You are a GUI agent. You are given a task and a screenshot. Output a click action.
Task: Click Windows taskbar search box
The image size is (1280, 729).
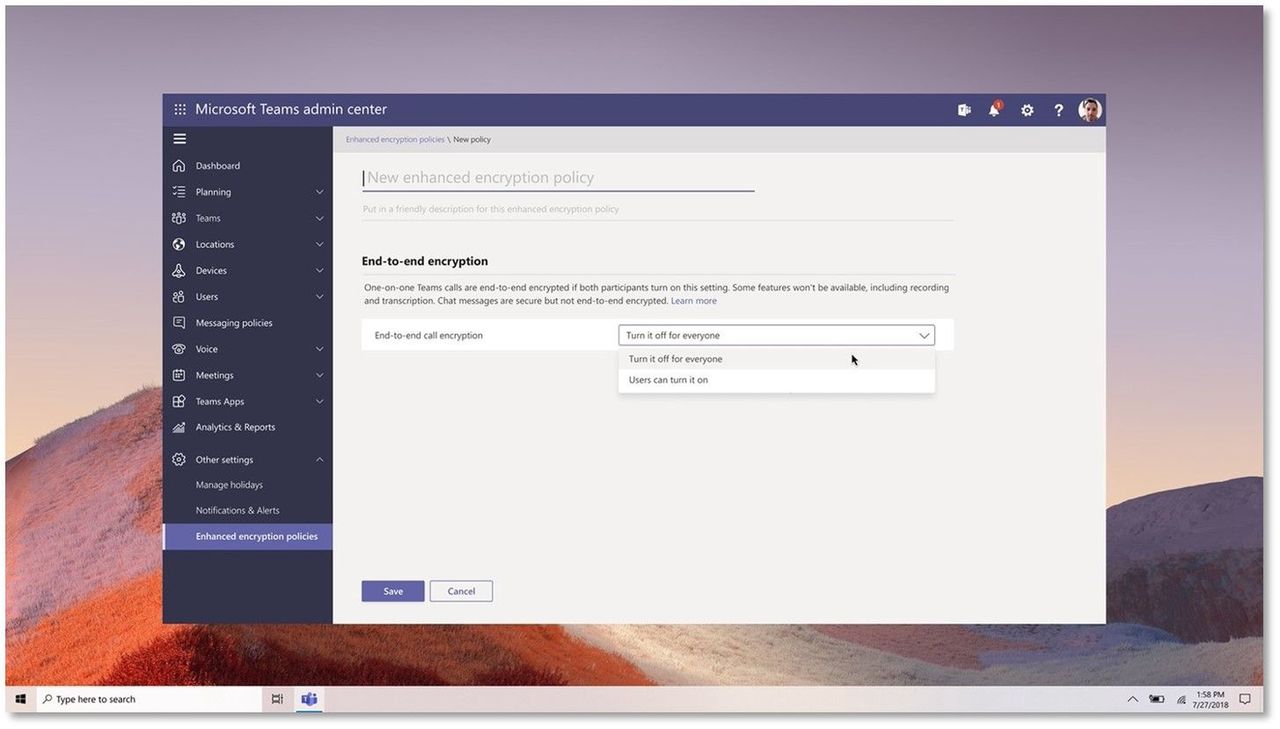click(148, 699)
